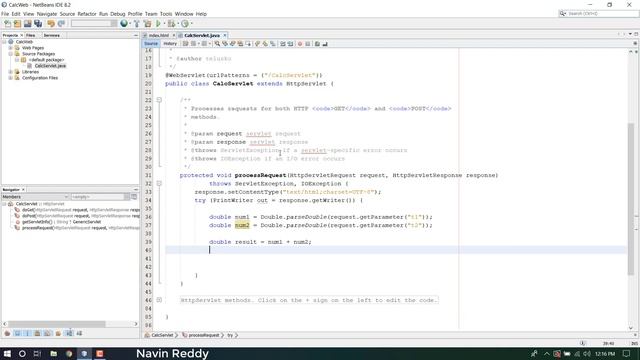The width and height of the screenshot is (640, 360).
Task: Toggle Sort by Name in Navigator
Action: point(69,333)
